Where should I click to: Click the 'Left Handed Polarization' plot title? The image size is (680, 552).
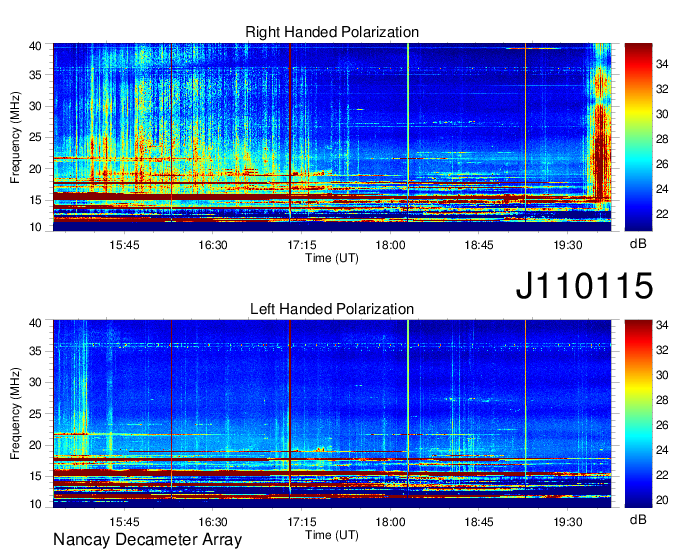[332, 309]
